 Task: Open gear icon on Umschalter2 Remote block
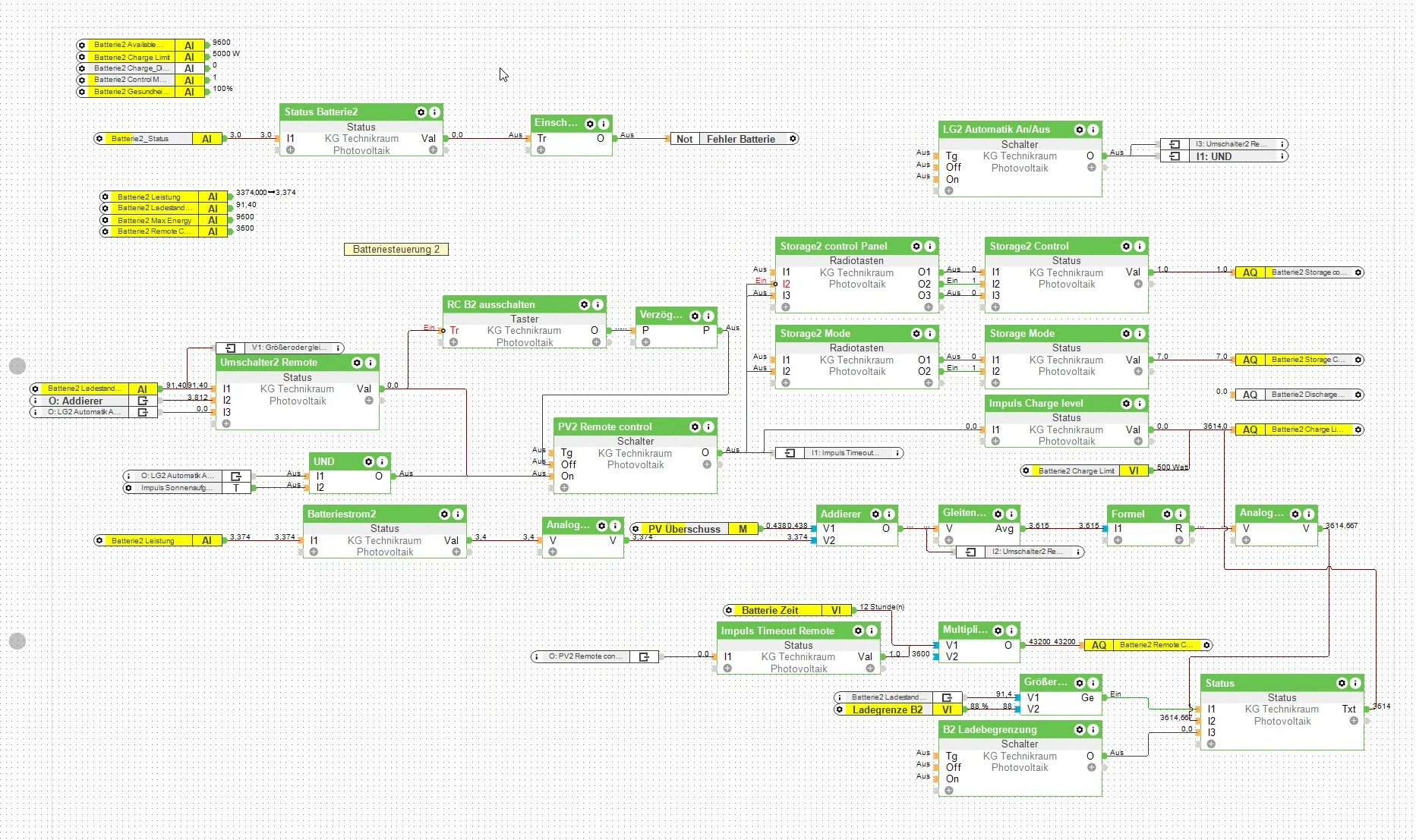(x=357, y=363)
